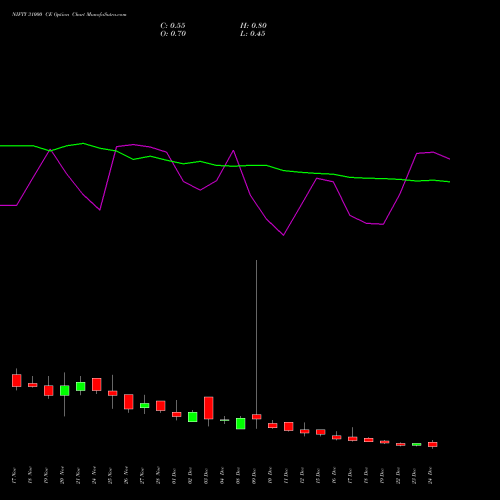Image resolution: width=500 pixels, height=500 pixels.
Task: Click the '22 Dec' date axis label
Action: (x=398, y=476)
